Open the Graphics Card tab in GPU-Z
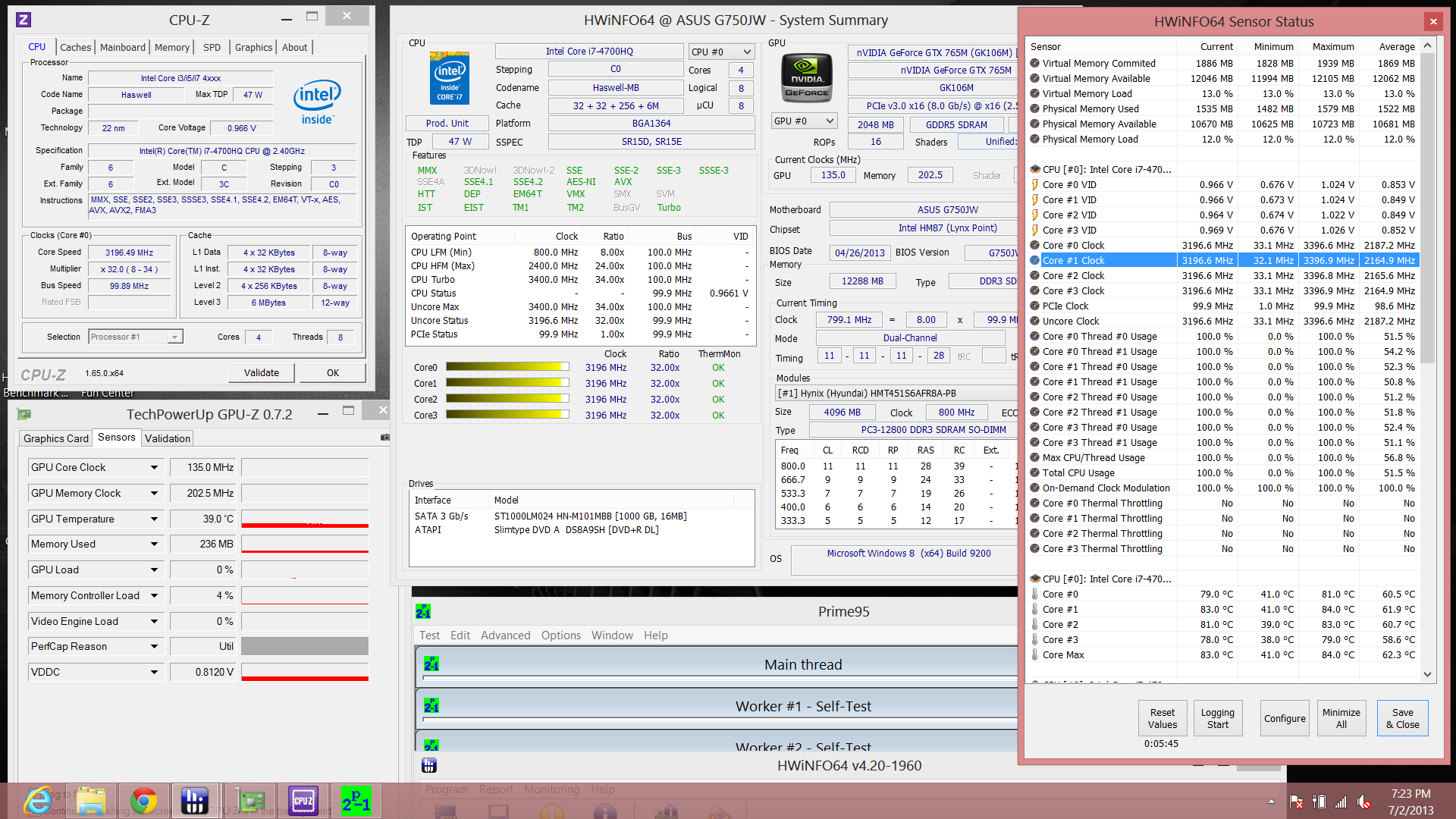Screen dimensions: 1456x819 (56, 438)
